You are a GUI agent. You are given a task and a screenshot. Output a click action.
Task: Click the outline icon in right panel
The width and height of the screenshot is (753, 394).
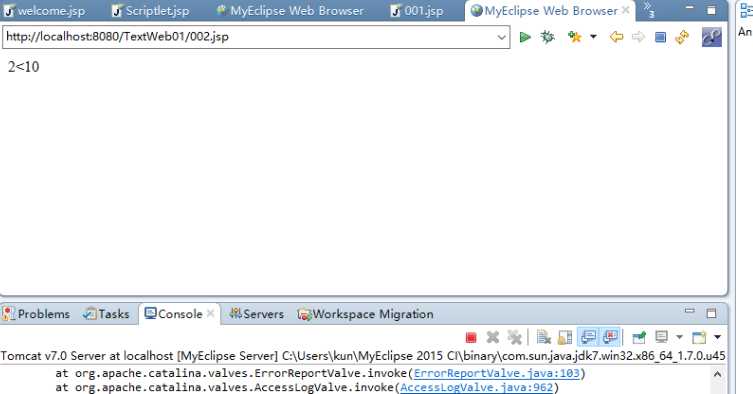pos(746,10)
